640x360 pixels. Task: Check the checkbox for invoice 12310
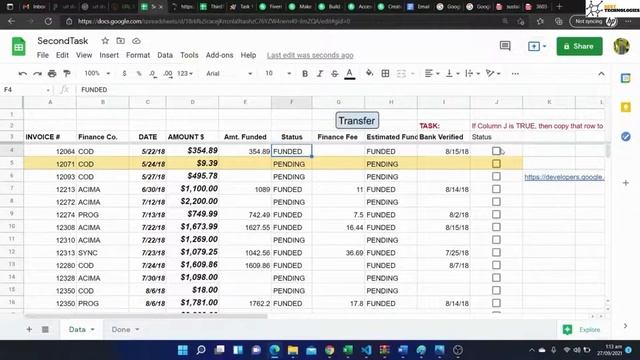496,240
